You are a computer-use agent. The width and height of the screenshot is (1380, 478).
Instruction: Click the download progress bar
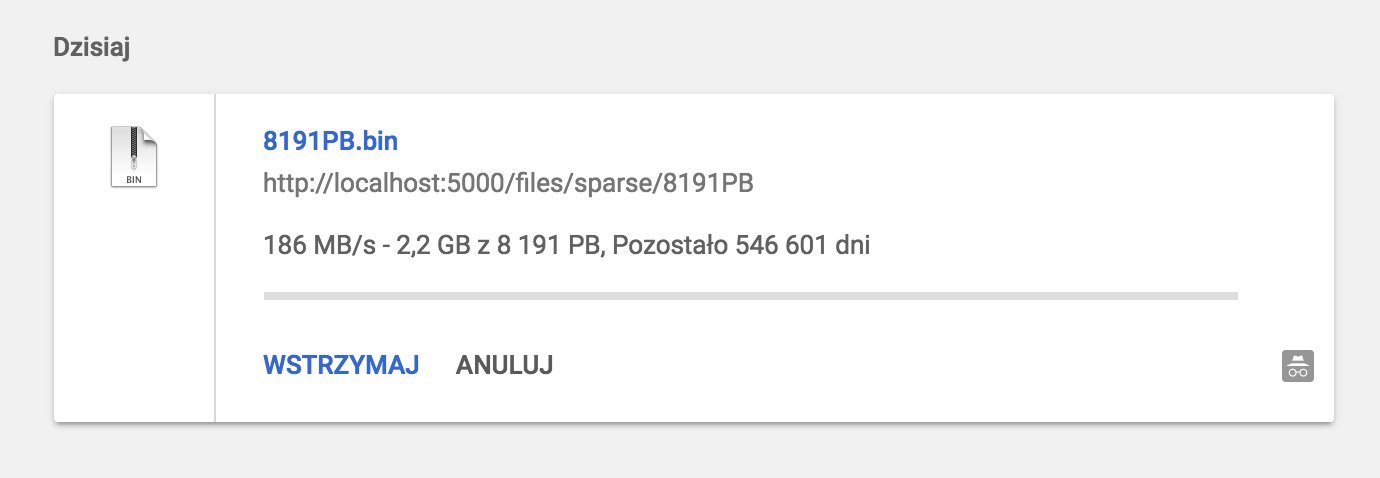tap(750, 296)
